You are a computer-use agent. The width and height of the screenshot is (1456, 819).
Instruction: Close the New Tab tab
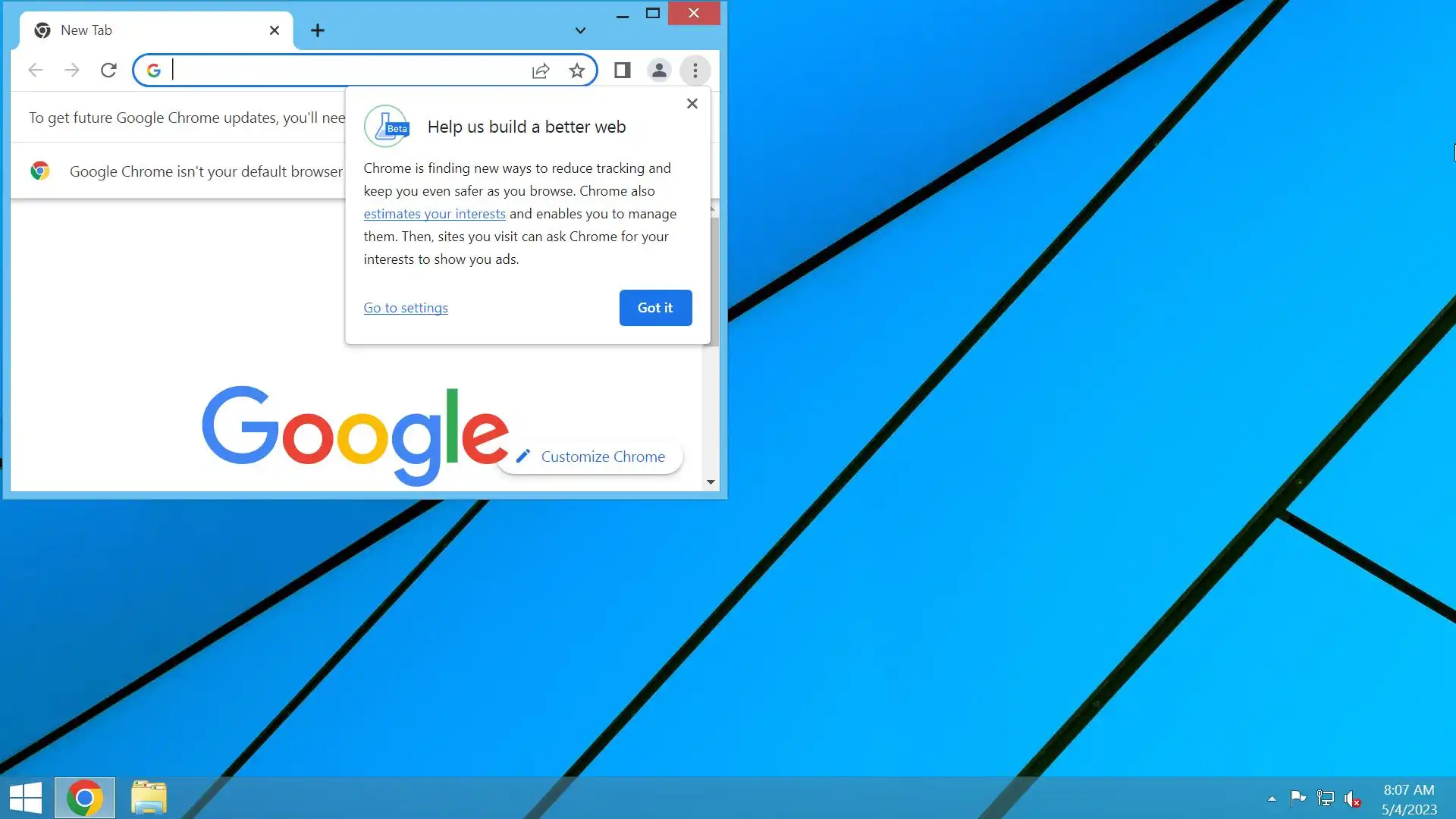(275, 30)
